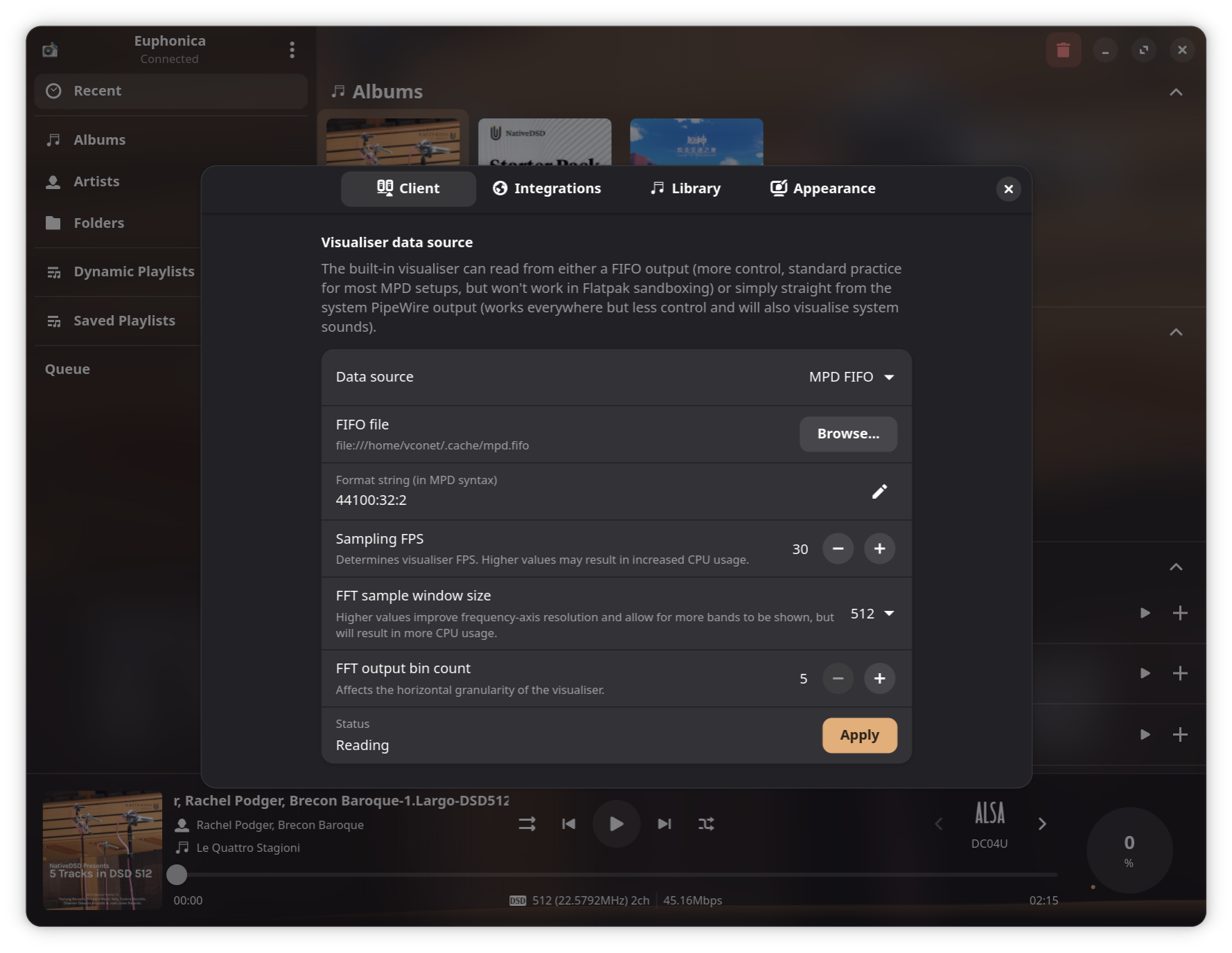The width and height of the screenshot is (1232, 953).
Task: Apply the visualiser settings
Action: [859, 735]
